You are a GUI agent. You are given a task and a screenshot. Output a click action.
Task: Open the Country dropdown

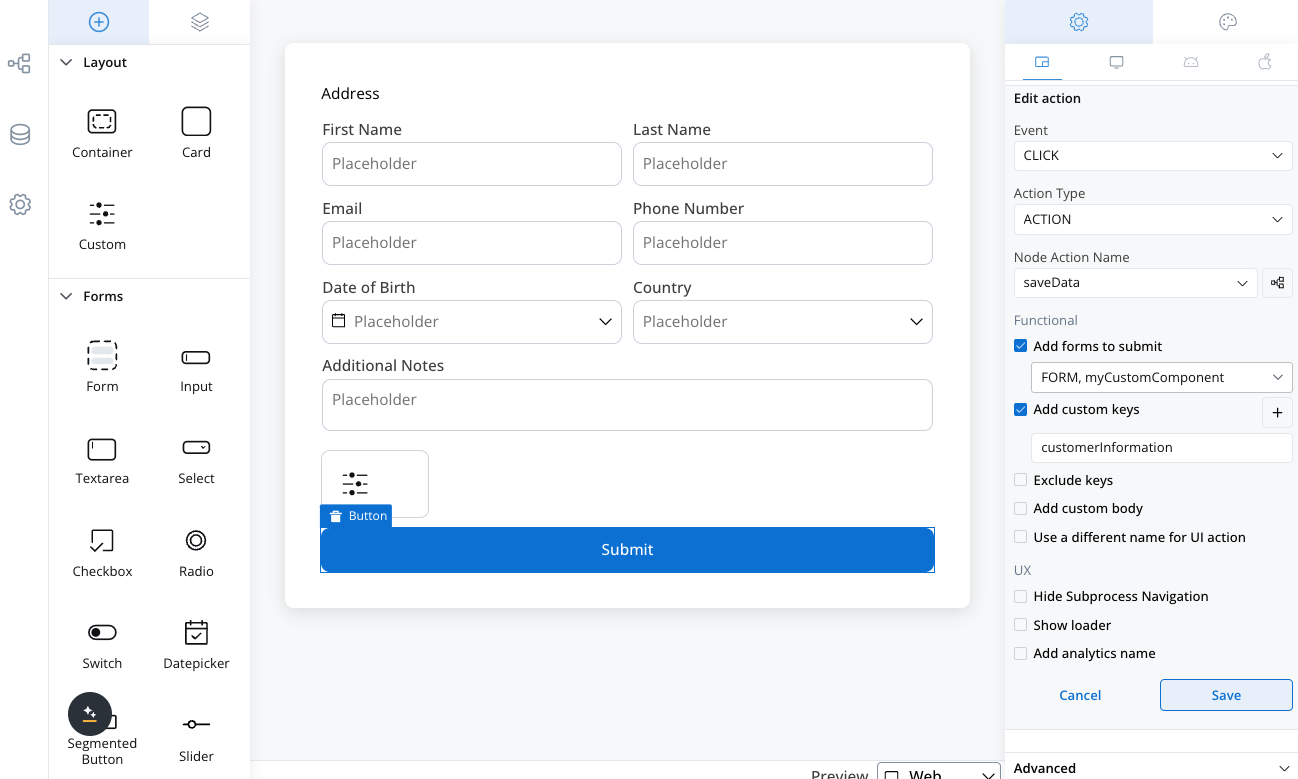[x=783, y=322]
